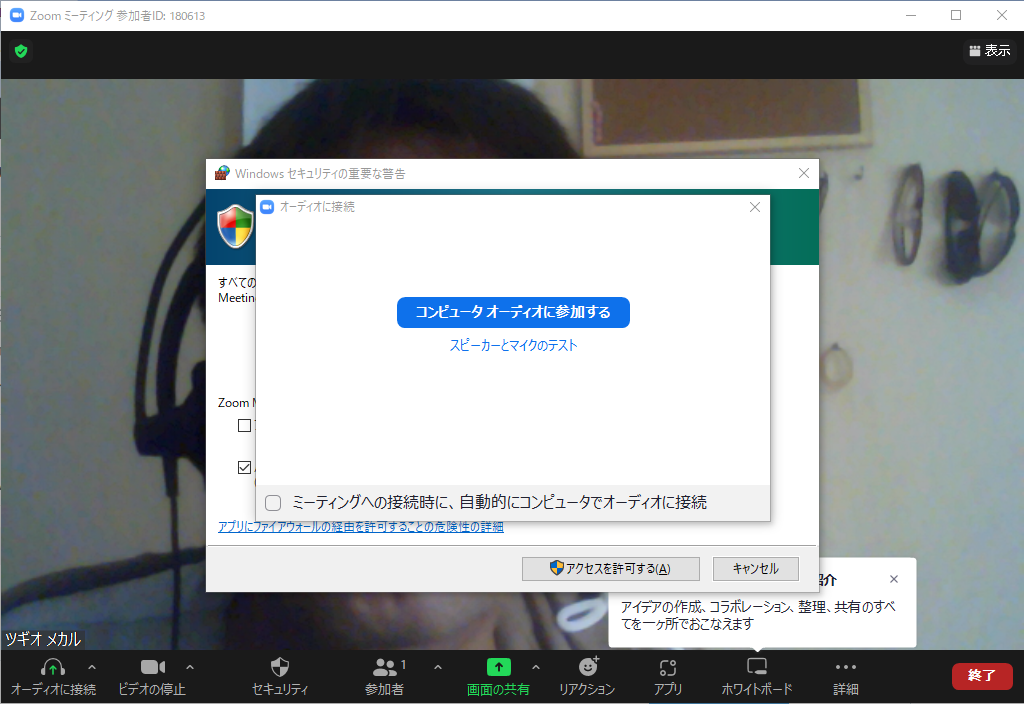Expand participants options chevron beside 参加者
The image size is (1024, 704).
pyautogui.click(x=438, y=667)
